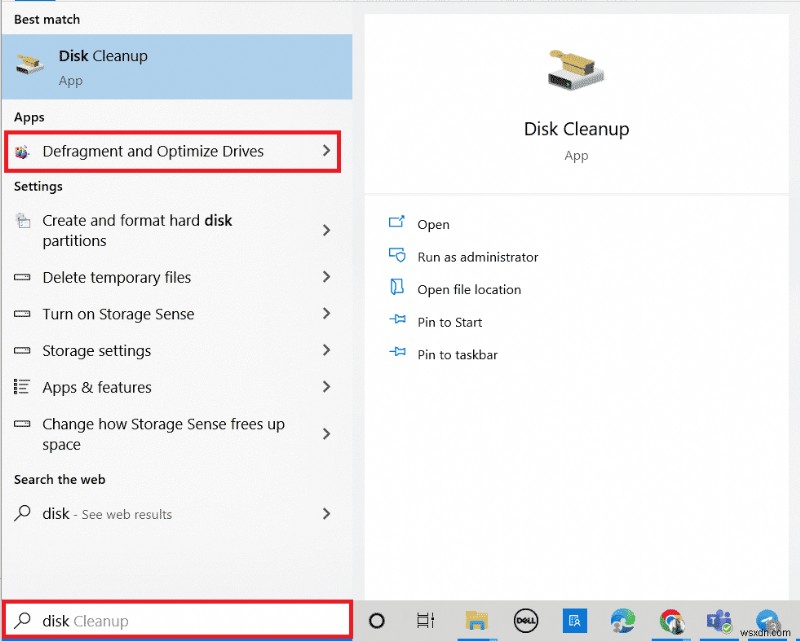Launch Microsoft Edge from the taskbar
800x641 pixels.
point(622,621)
